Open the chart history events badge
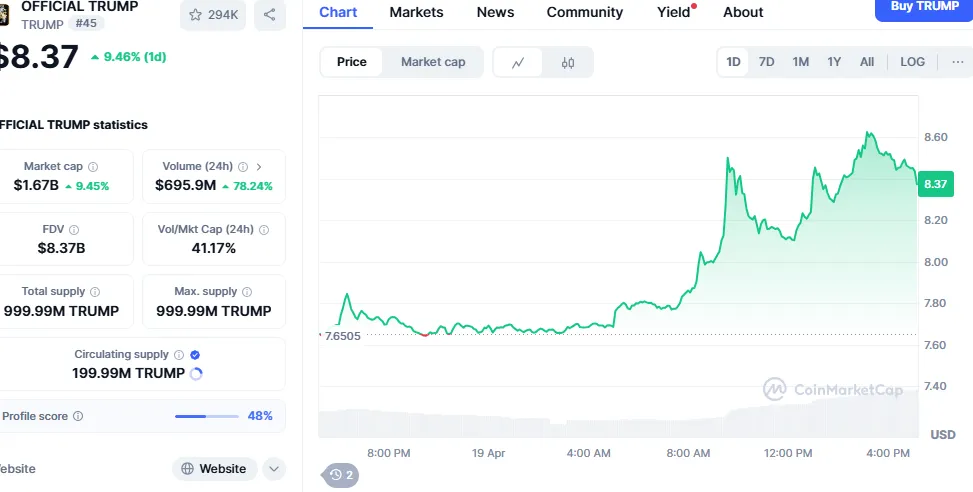The image size is (973, 492). click(341, 475)
